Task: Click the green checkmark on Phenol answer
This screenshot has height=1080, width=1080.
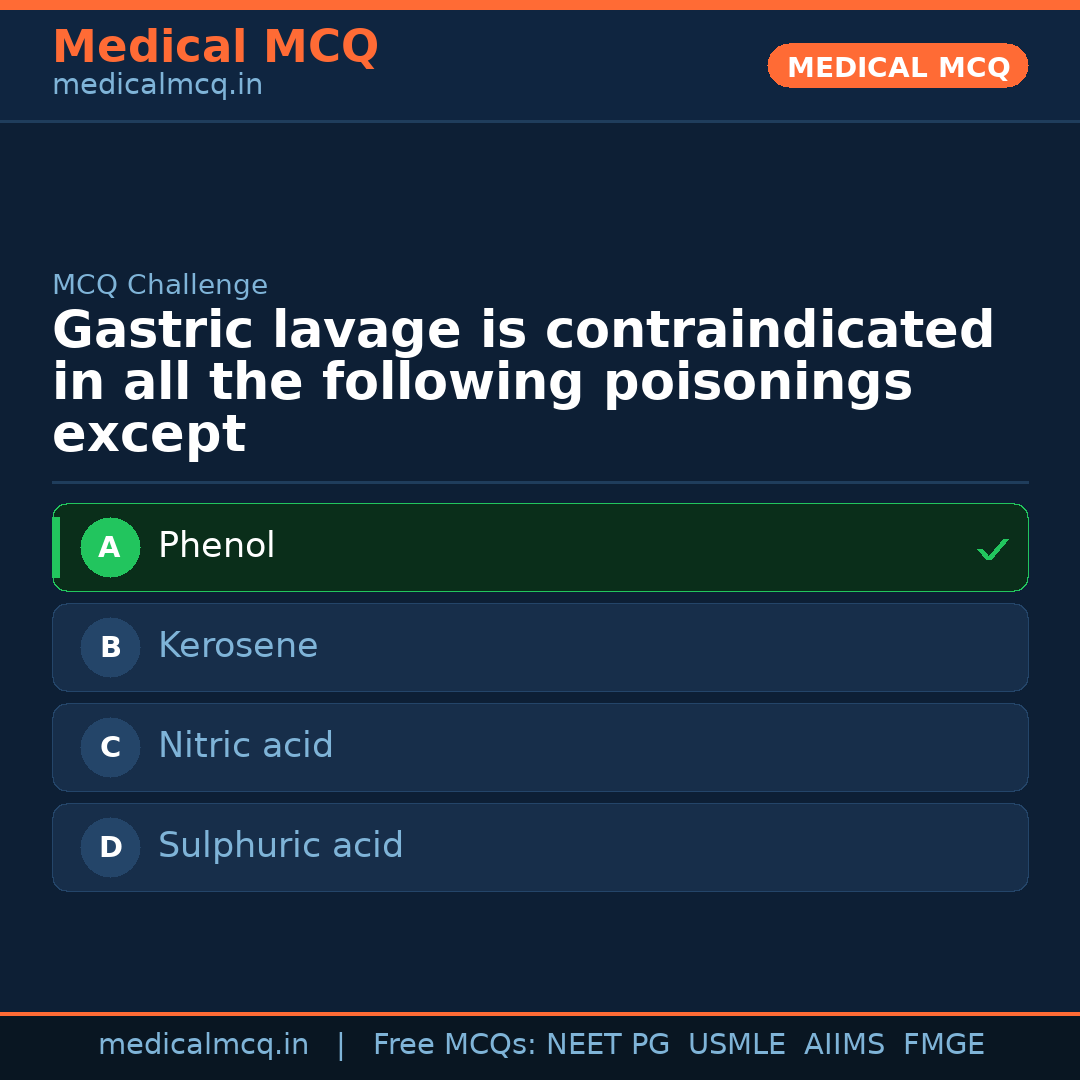Action: point(993,548)
